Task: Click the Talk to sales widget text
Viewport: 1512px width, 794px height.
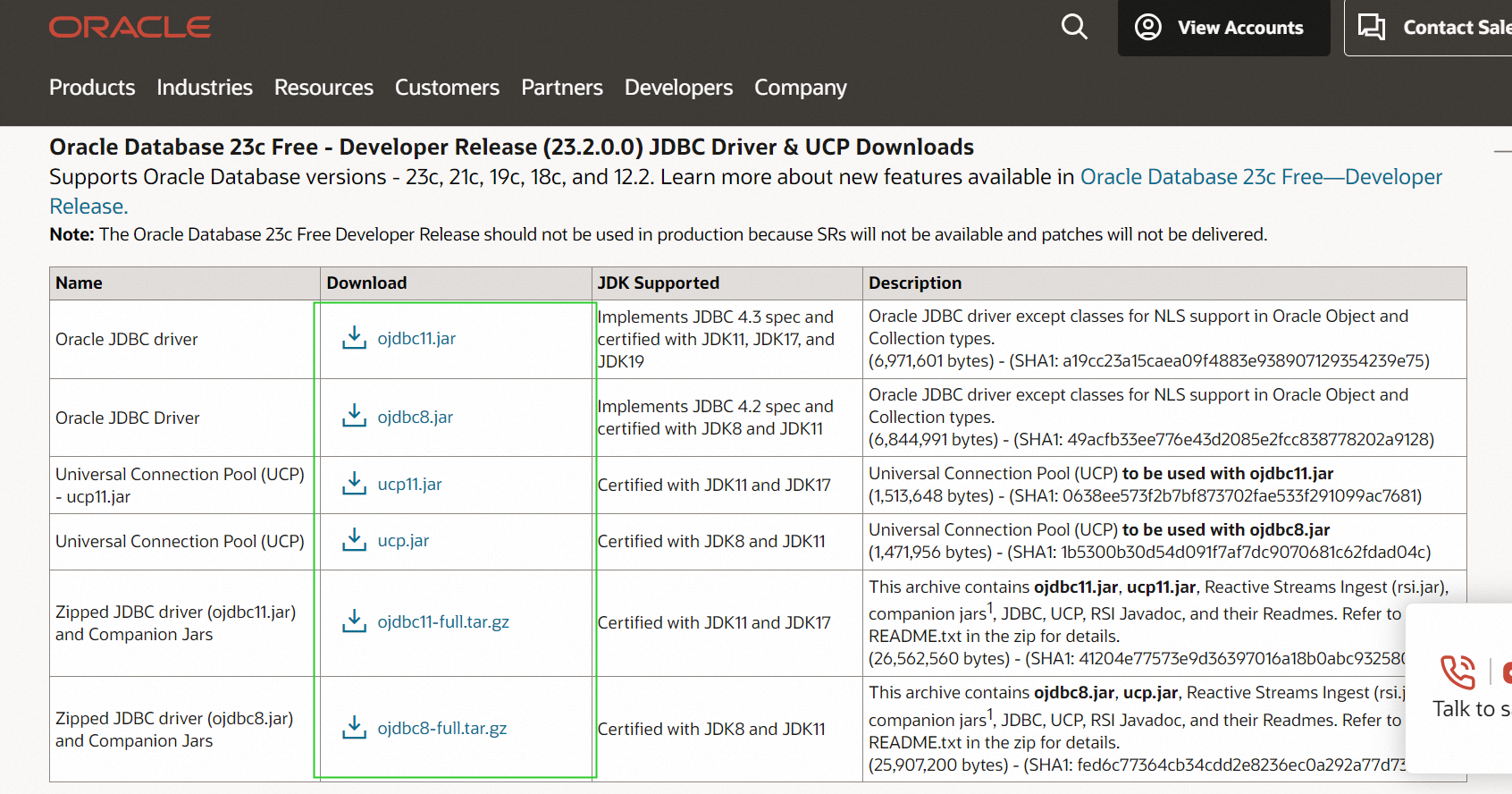Action: click(1471, 709)
